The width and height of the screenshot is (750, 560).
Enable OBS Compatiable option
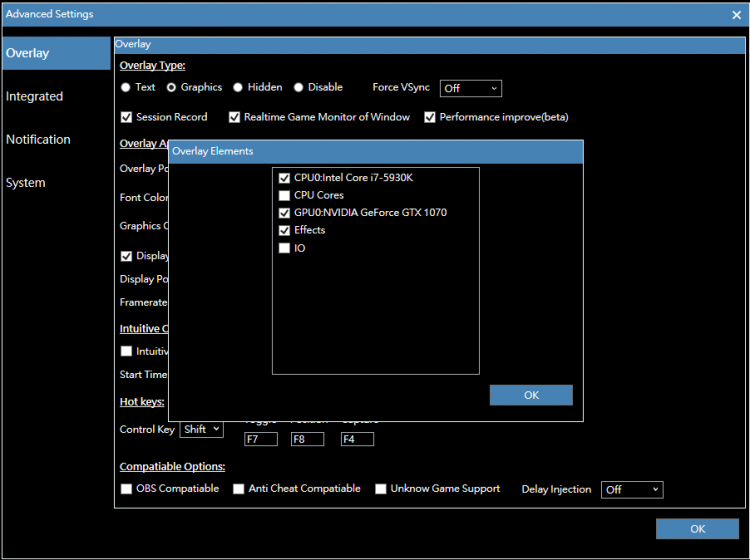click(x=126, y=489)
